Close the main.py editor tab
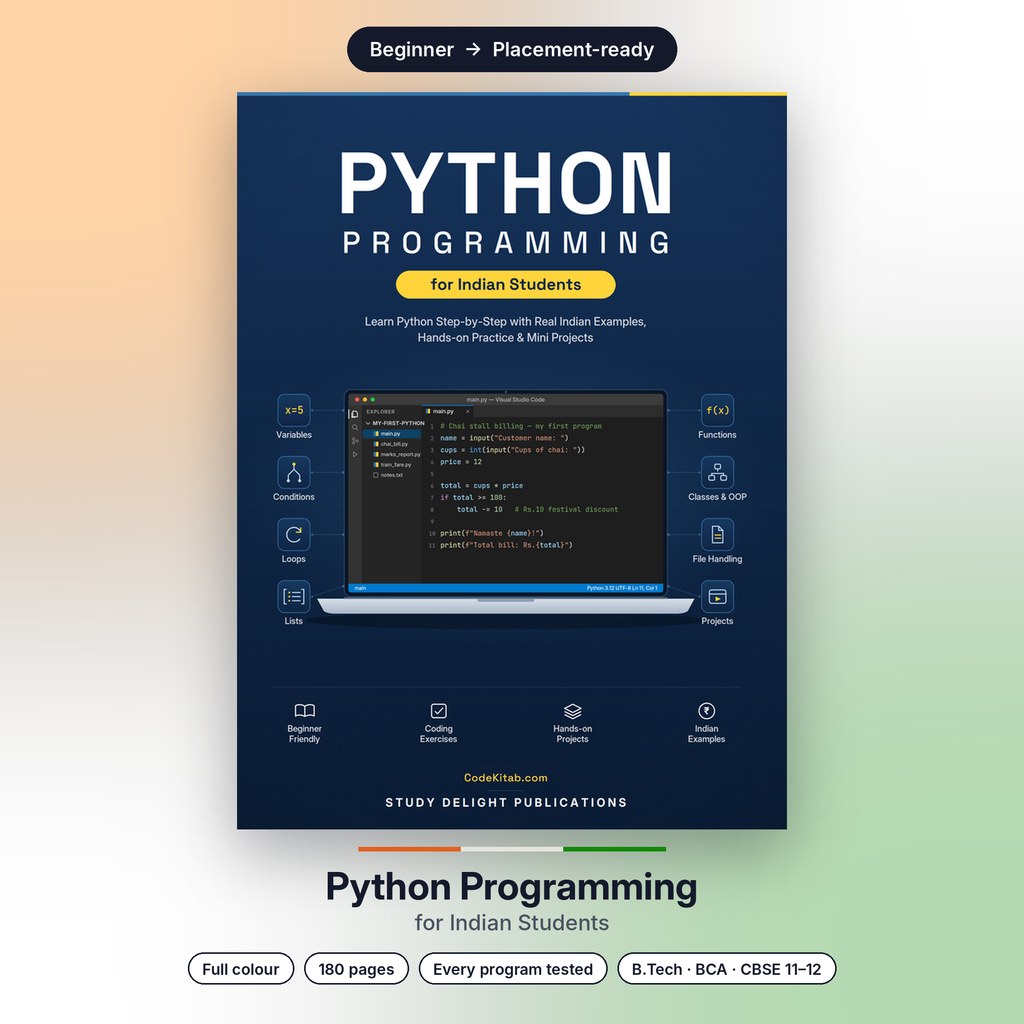This screenshot has width=1024, height=1024. coord(468,411)
